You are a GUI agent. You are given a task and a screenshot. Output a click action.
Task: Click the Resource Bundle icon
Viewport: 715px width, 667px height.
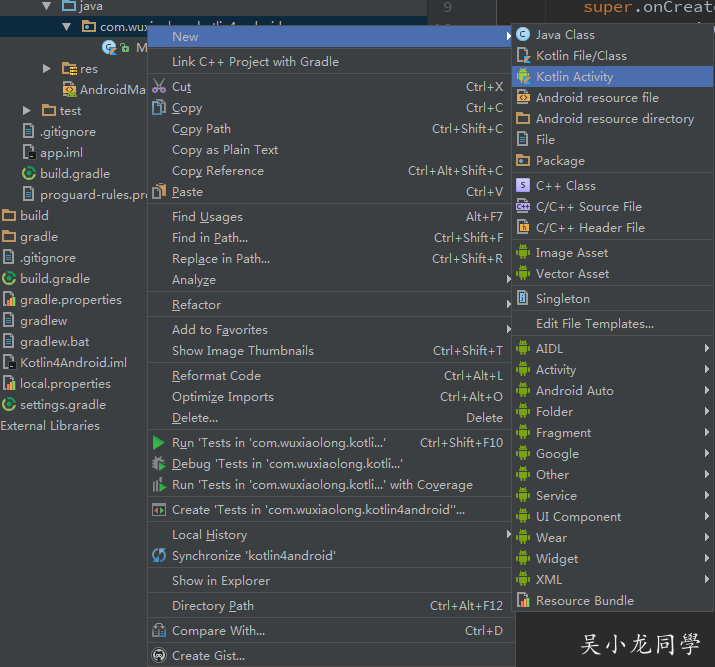pos(523,600)
